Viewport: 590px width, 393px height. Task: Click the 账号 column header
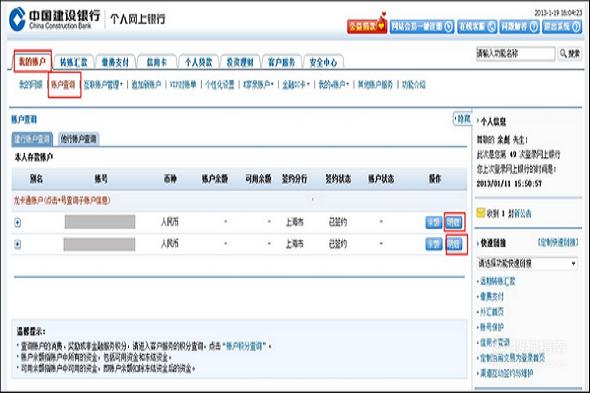[x=101, y=178]
